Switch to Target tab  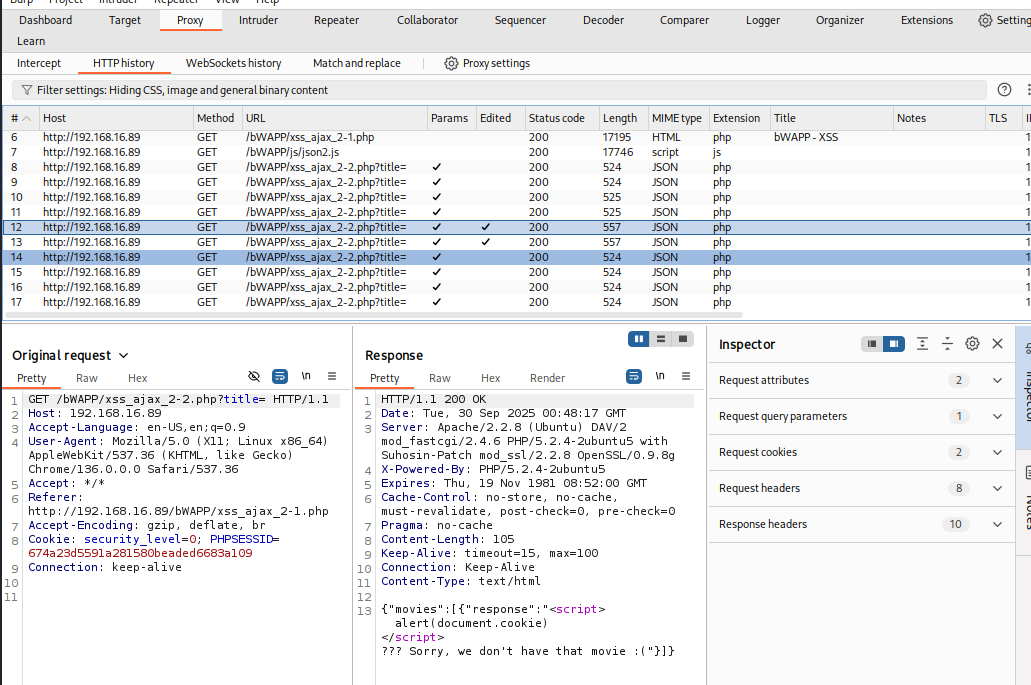[125, 20]
